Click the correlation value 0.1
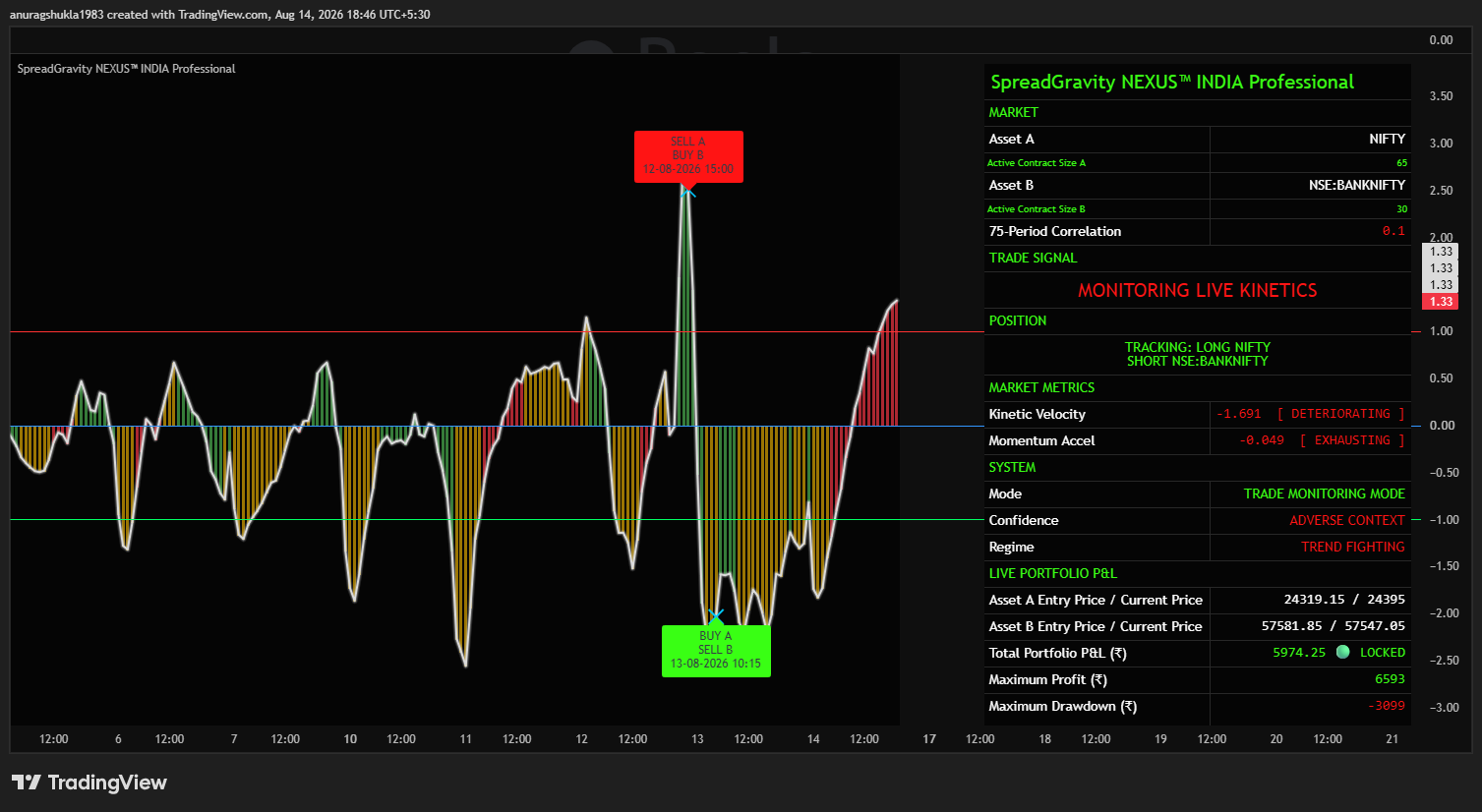This screenshot has width=1482, height=812. (1393, 232)
